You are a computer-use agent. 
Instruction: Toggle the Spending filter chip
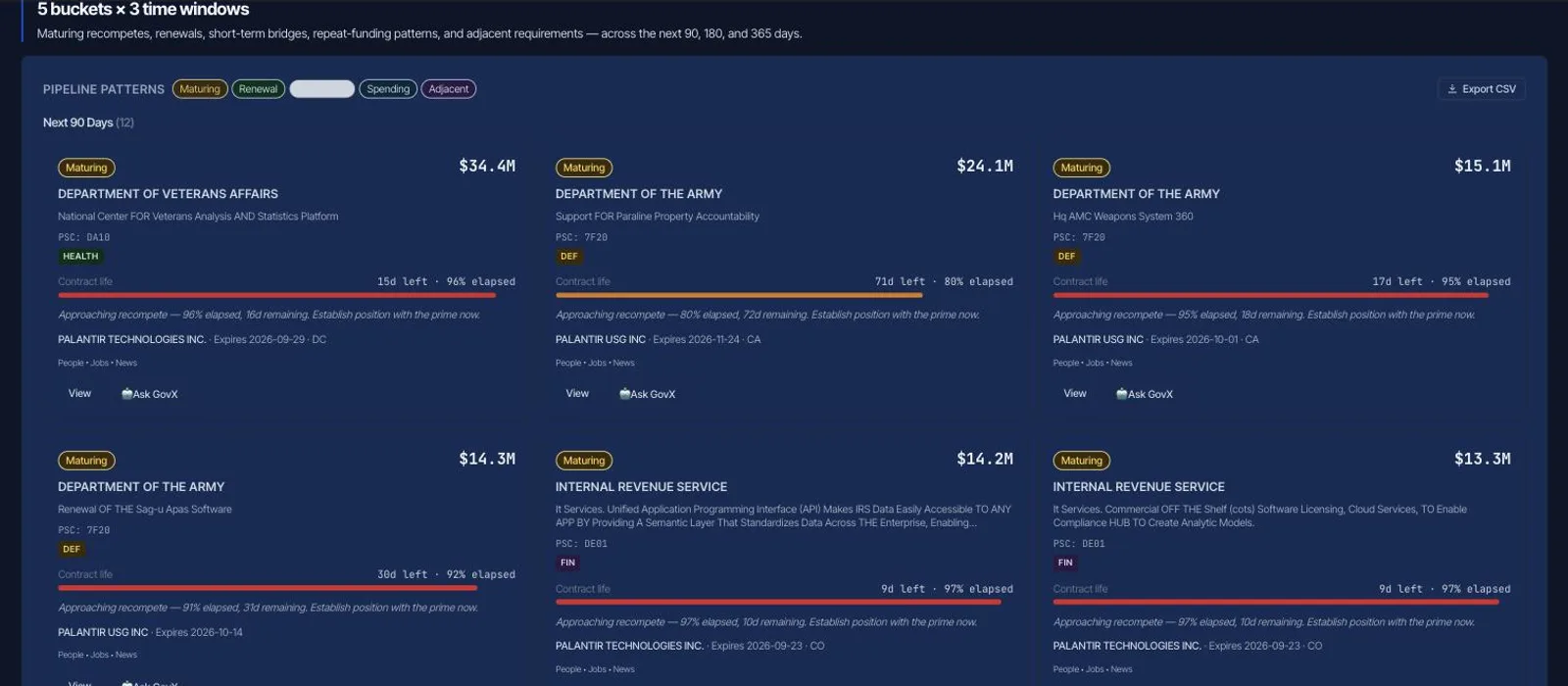388,89
